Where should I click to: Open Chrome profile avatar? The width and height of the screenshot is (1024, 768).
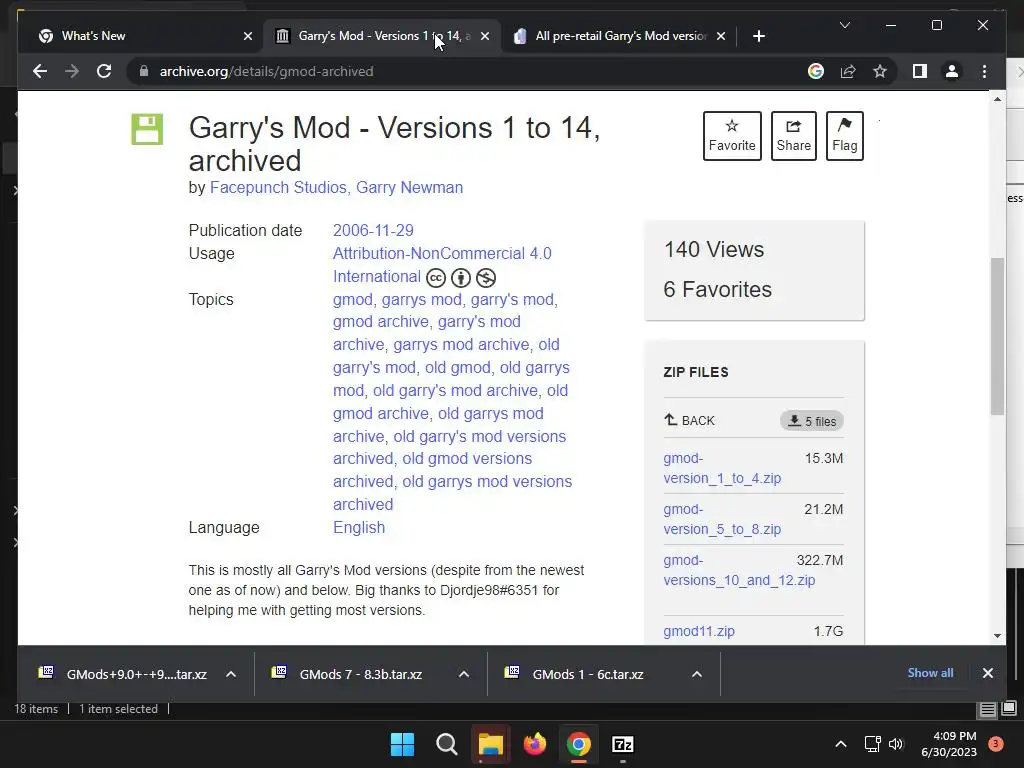click(952, 71)
